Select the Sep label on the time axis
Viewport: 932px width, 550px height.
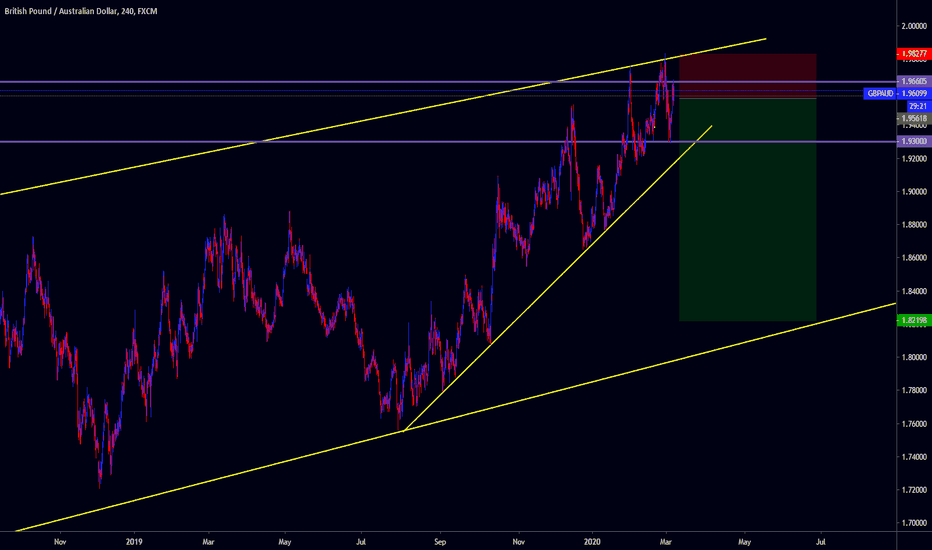[441, 541]
